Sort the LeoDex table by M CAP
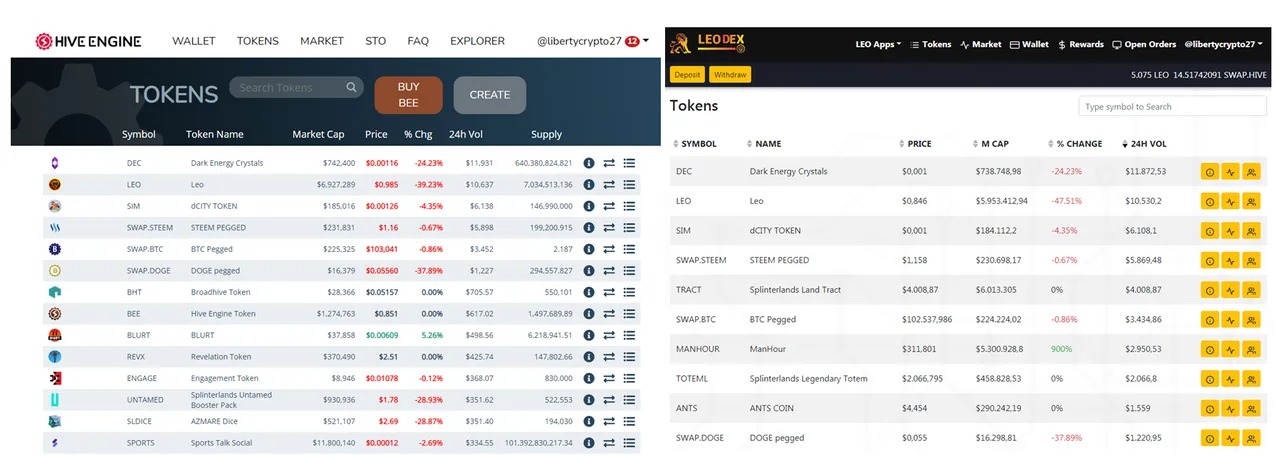The height and width of the screenshot is (457, 1280). click(x=990, y=144)
